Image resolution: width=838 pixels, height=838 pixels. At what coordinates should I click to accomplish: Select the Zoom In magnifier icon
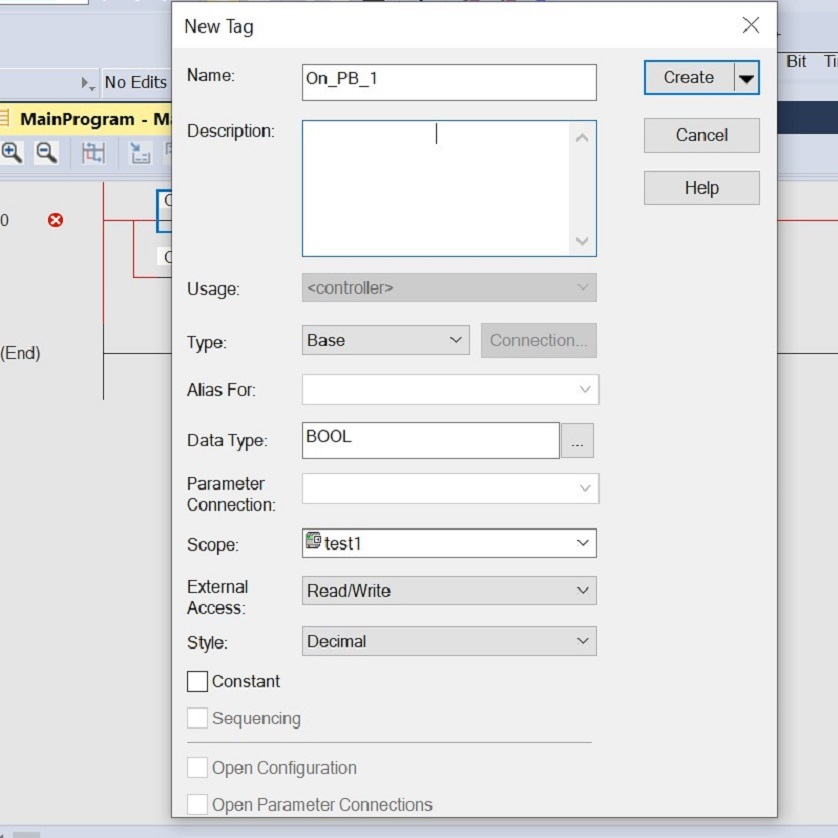10,152
